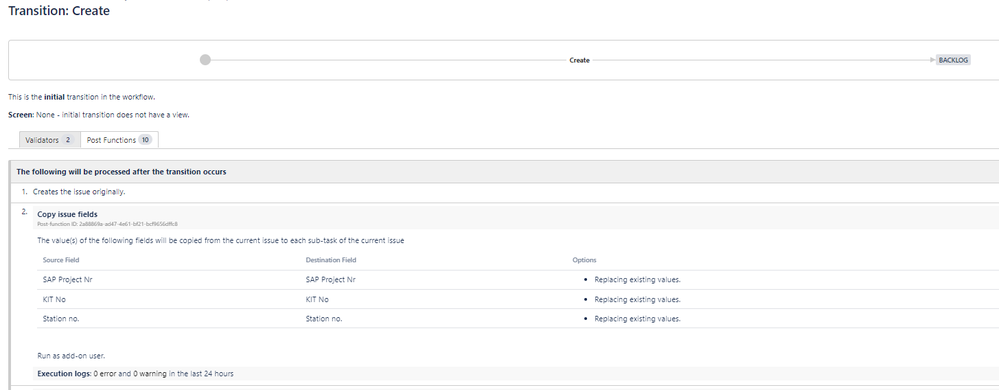Click the Source Field column header
The image size is (999, 390).
point(61,260)
